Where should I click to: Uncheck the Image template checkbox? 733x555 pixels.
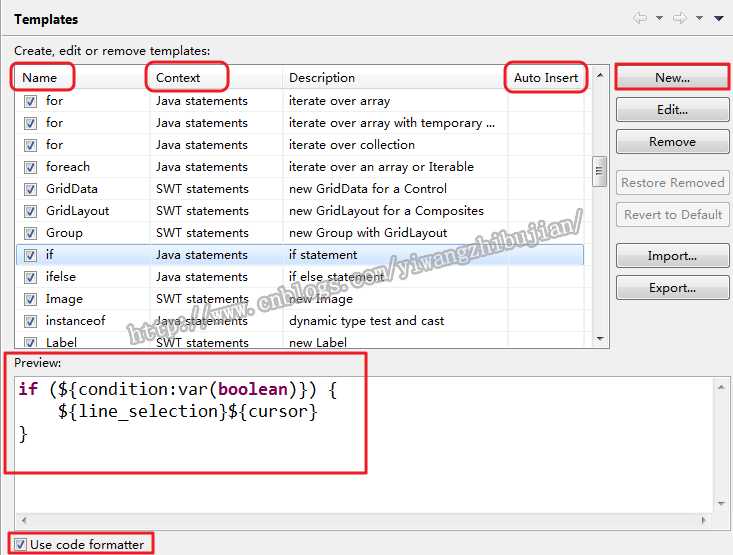tap(30, 299)
